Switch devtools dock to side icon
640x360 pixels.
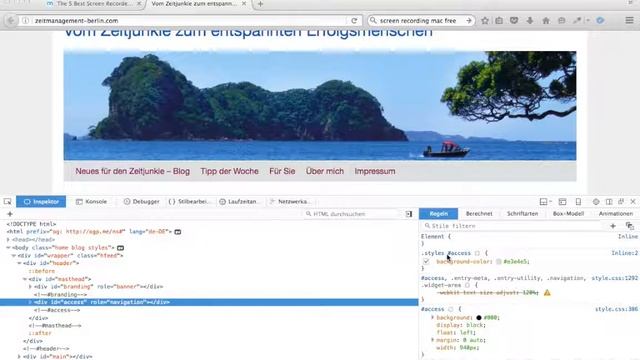coord(609,202)
